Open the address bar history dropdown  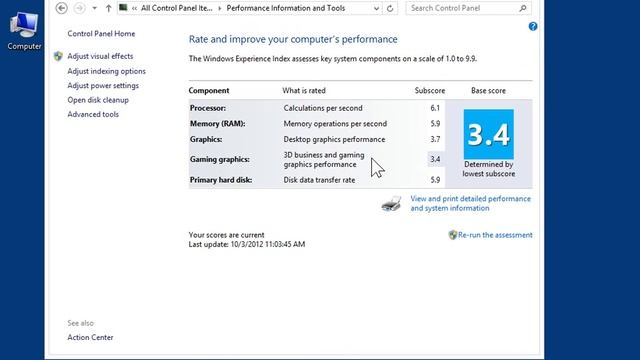[x=376, y=8]
